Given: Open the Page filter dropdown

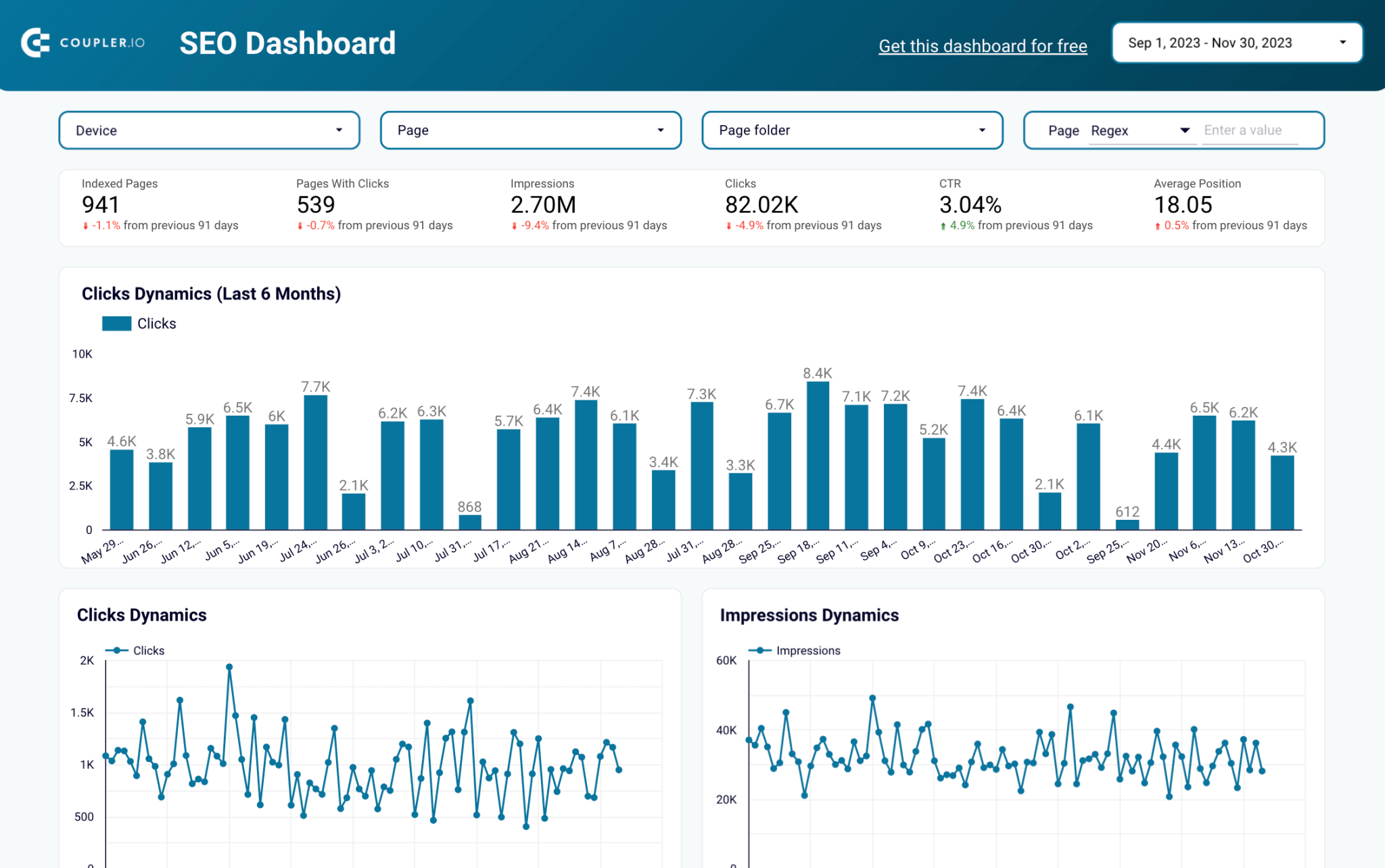Looking at the screenshot, I should point(530,130).
